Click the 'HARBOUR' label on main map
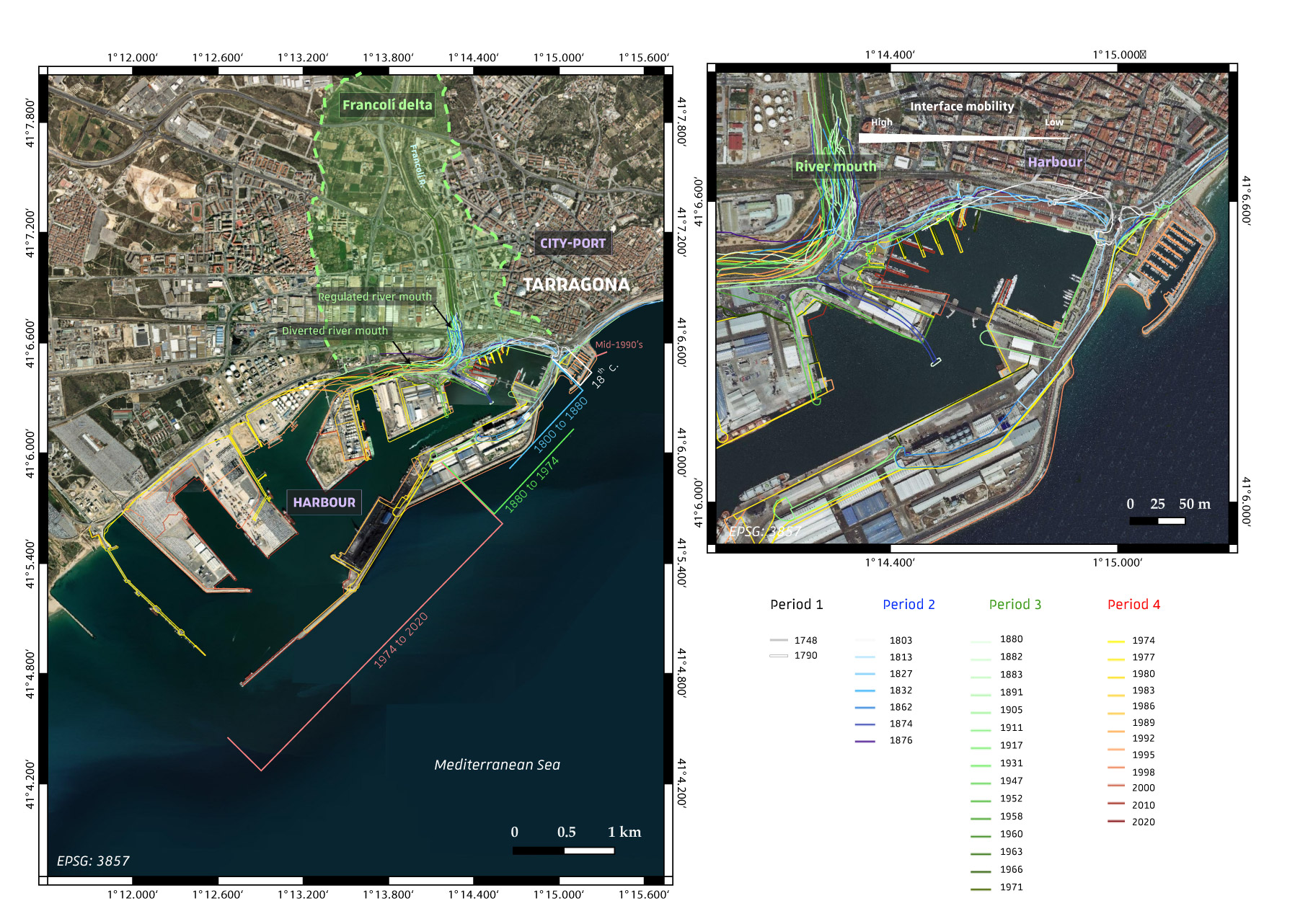The width and height of the screenshot is (1295, 924). coord(324,502)
